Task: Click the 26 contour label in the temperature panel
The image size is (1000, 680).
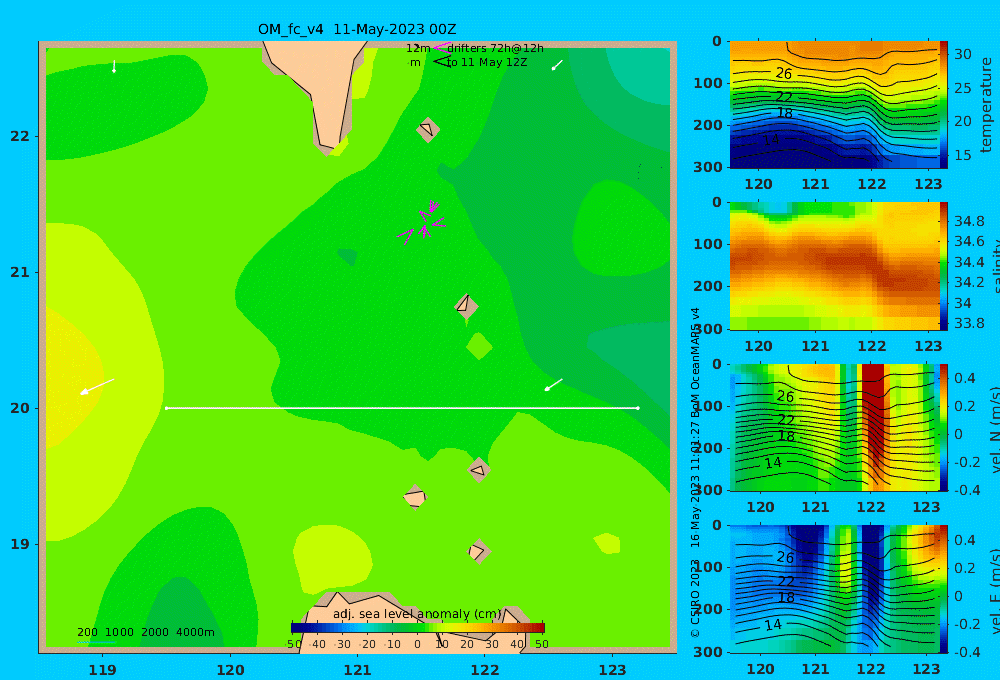Action: click(784, 73)
